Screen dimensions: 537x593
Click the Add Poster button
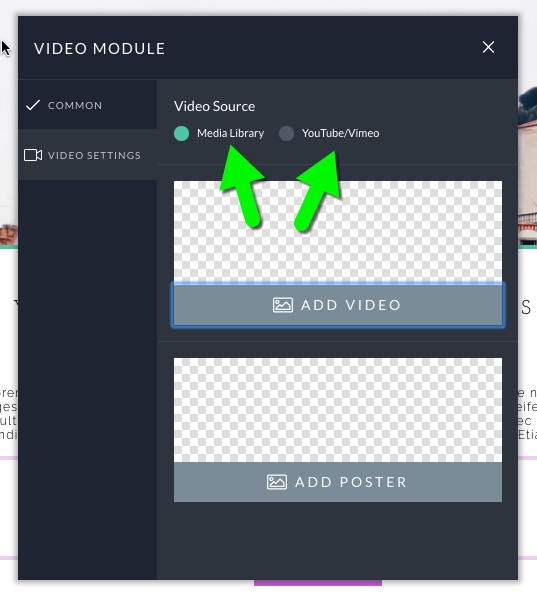[x=338, y=482]
